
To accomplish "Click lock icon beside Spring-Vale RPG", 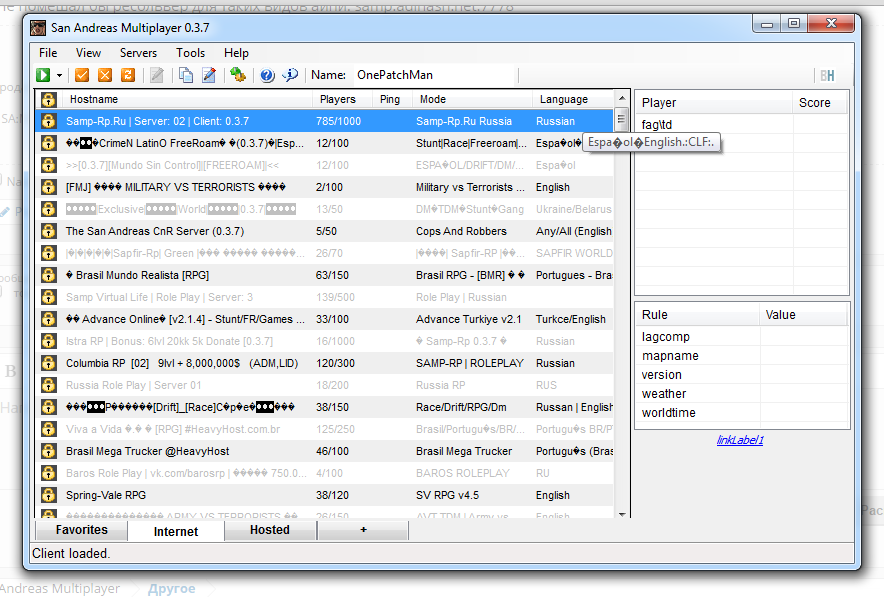I will [x=48, y=495].
